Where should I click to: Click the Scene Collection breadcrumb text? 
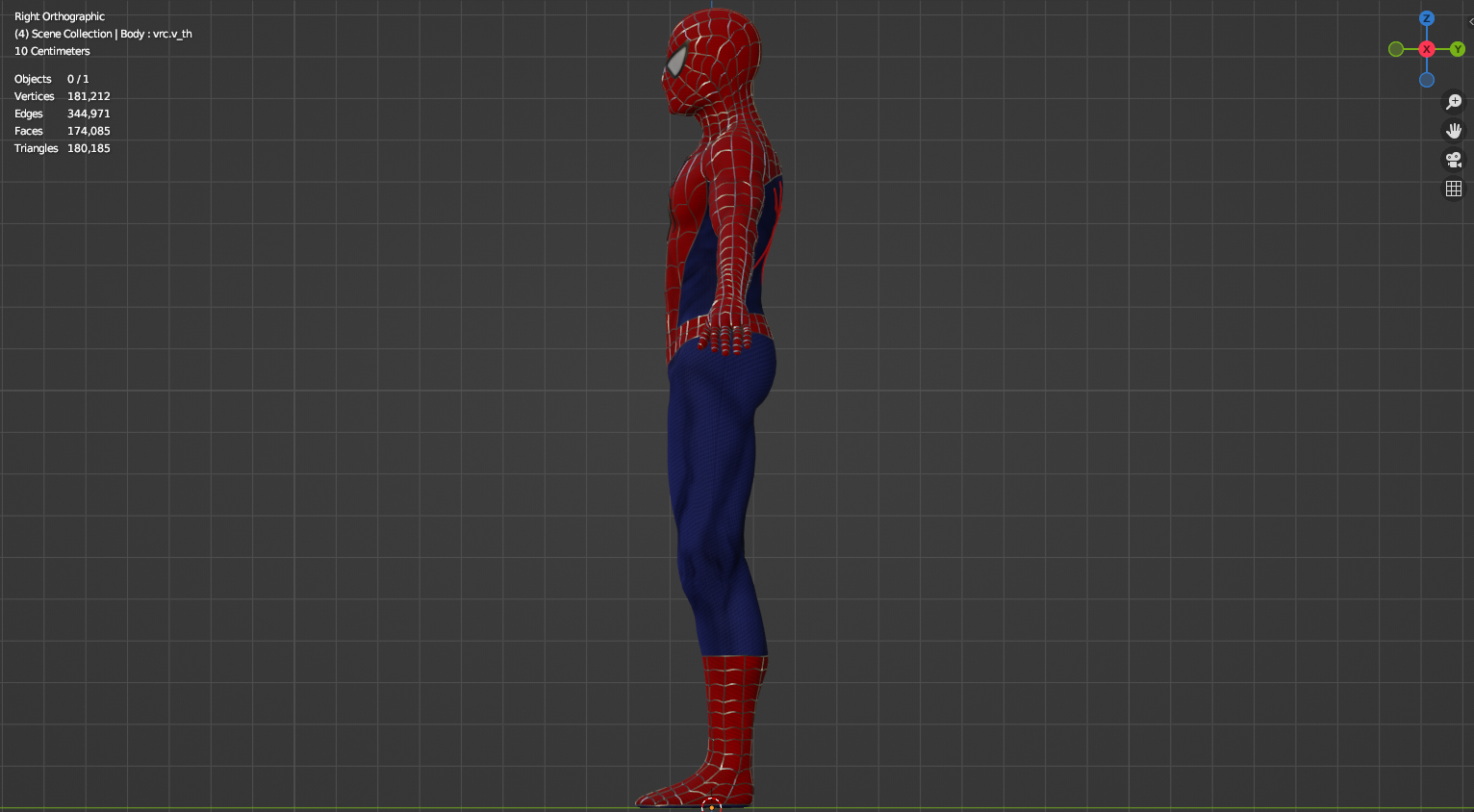[102, 33]
